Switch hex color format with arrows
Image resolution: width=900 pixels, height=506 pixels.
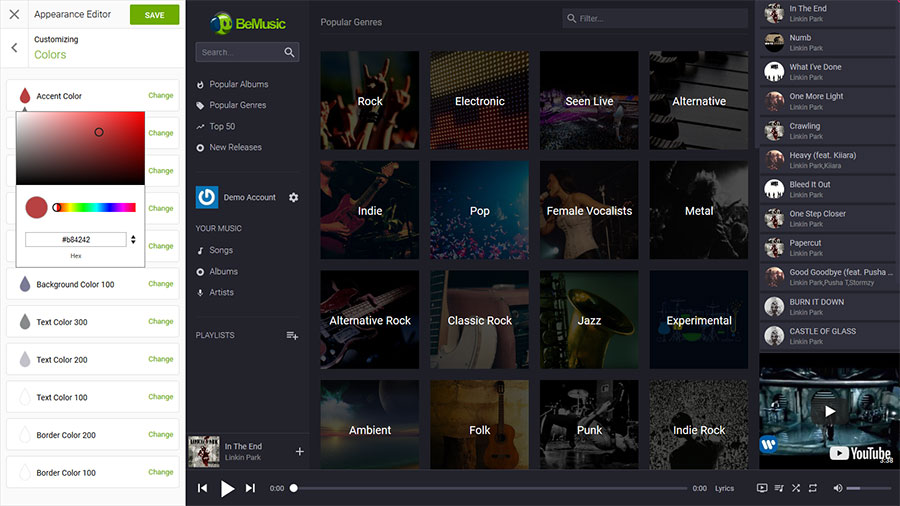[133, 240]
